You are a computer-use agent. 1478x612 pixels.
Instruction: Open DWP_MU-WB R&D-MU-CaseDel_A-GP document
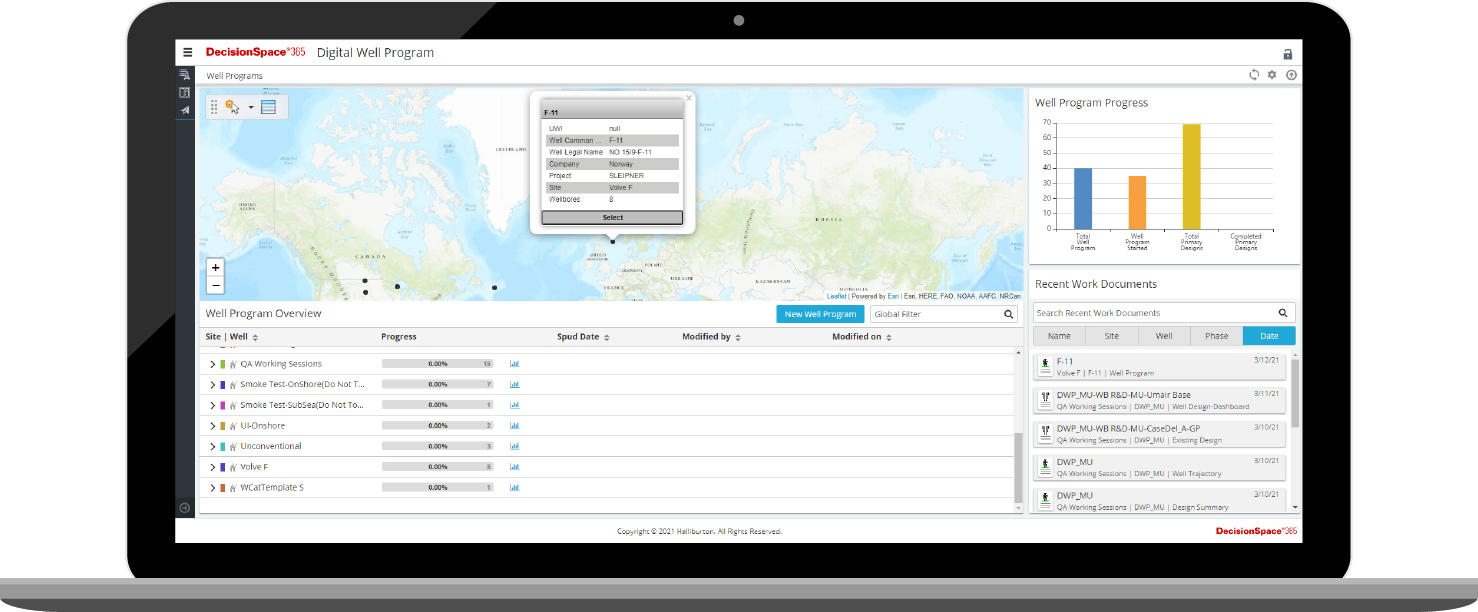(1160, 434)
